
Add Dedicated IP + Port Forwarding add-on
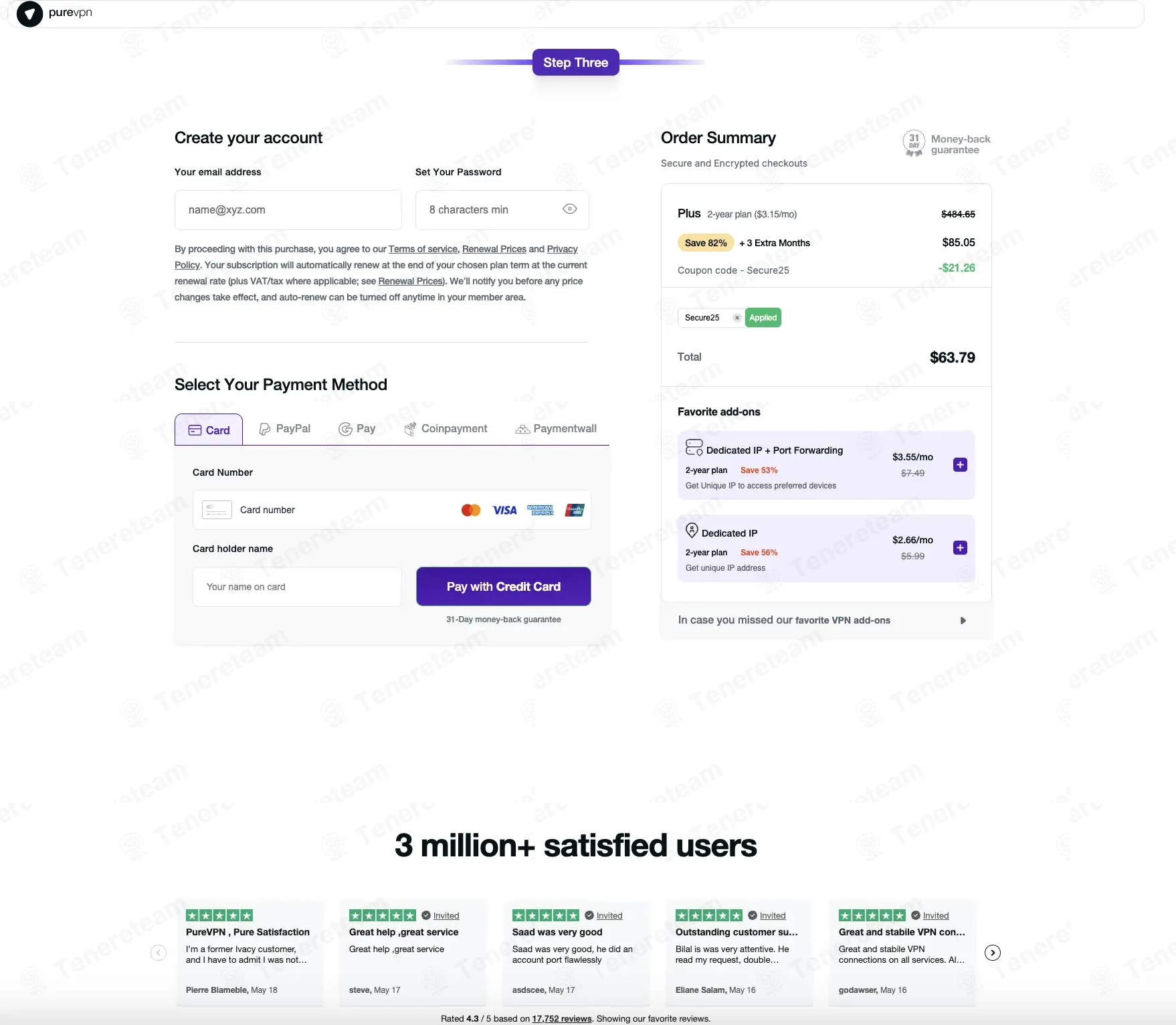point(960,464)
